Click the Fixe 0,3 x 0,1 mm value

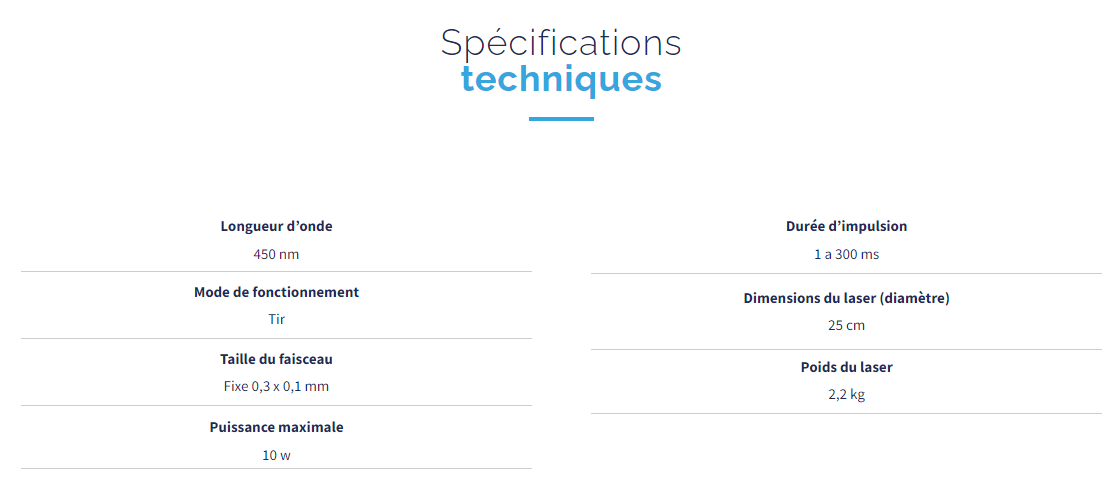(276, 386)
